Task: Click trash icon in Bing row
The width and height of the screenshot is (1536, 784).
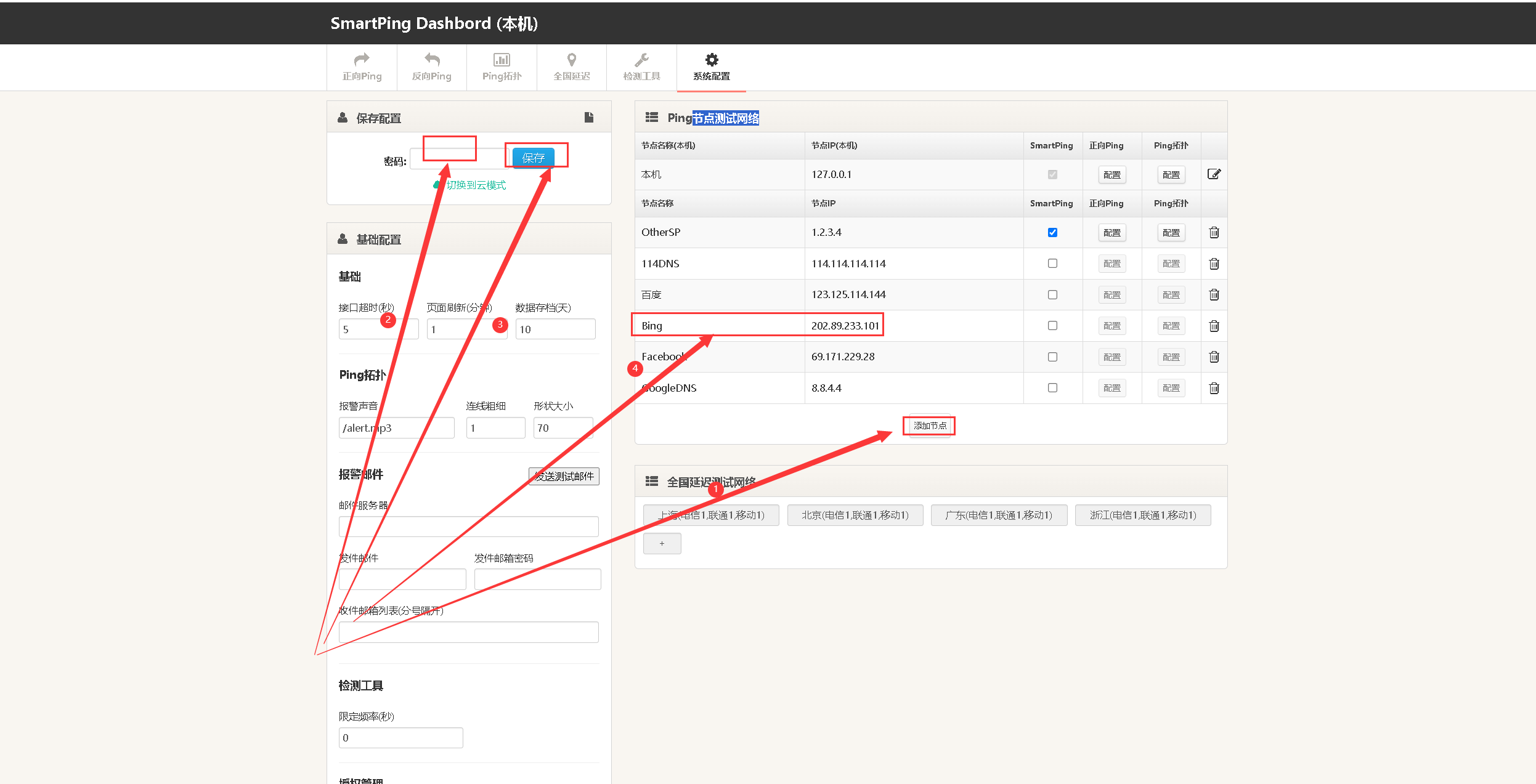Action: (x=1214, y=326)
